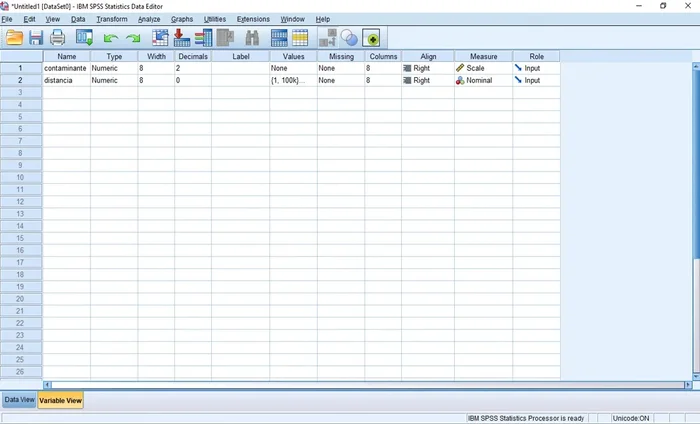Screen dimensions: 700x424
Task: Open the Window menu
Action: 292,19
